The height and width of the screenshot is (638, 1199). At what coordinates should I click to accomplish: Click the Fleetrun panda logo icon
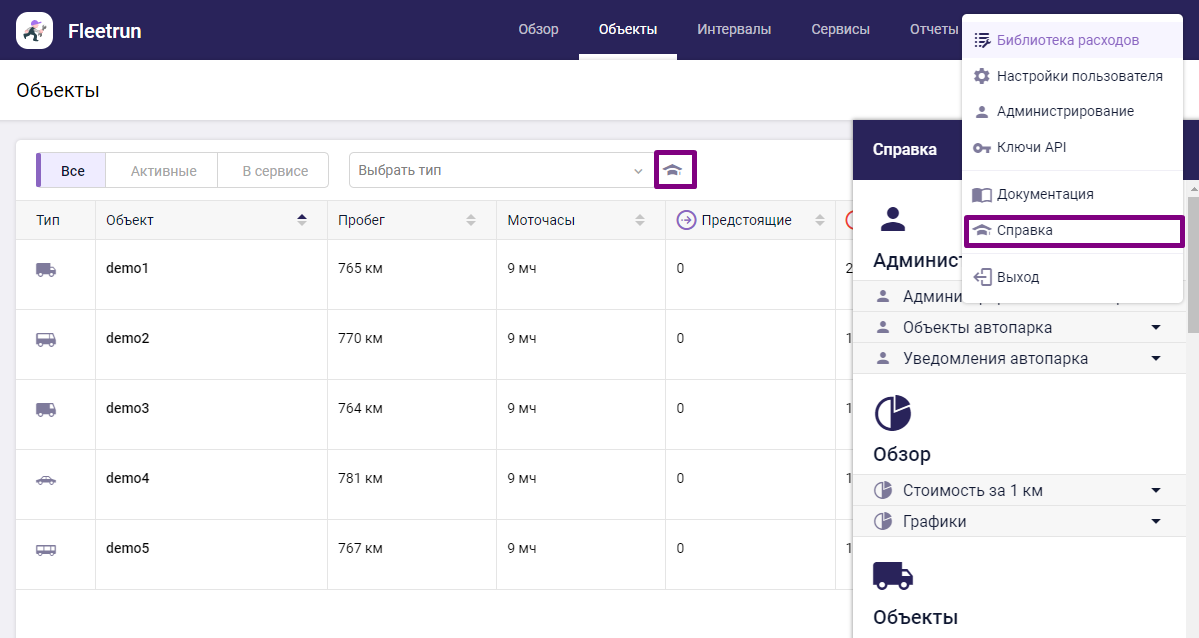34,30
